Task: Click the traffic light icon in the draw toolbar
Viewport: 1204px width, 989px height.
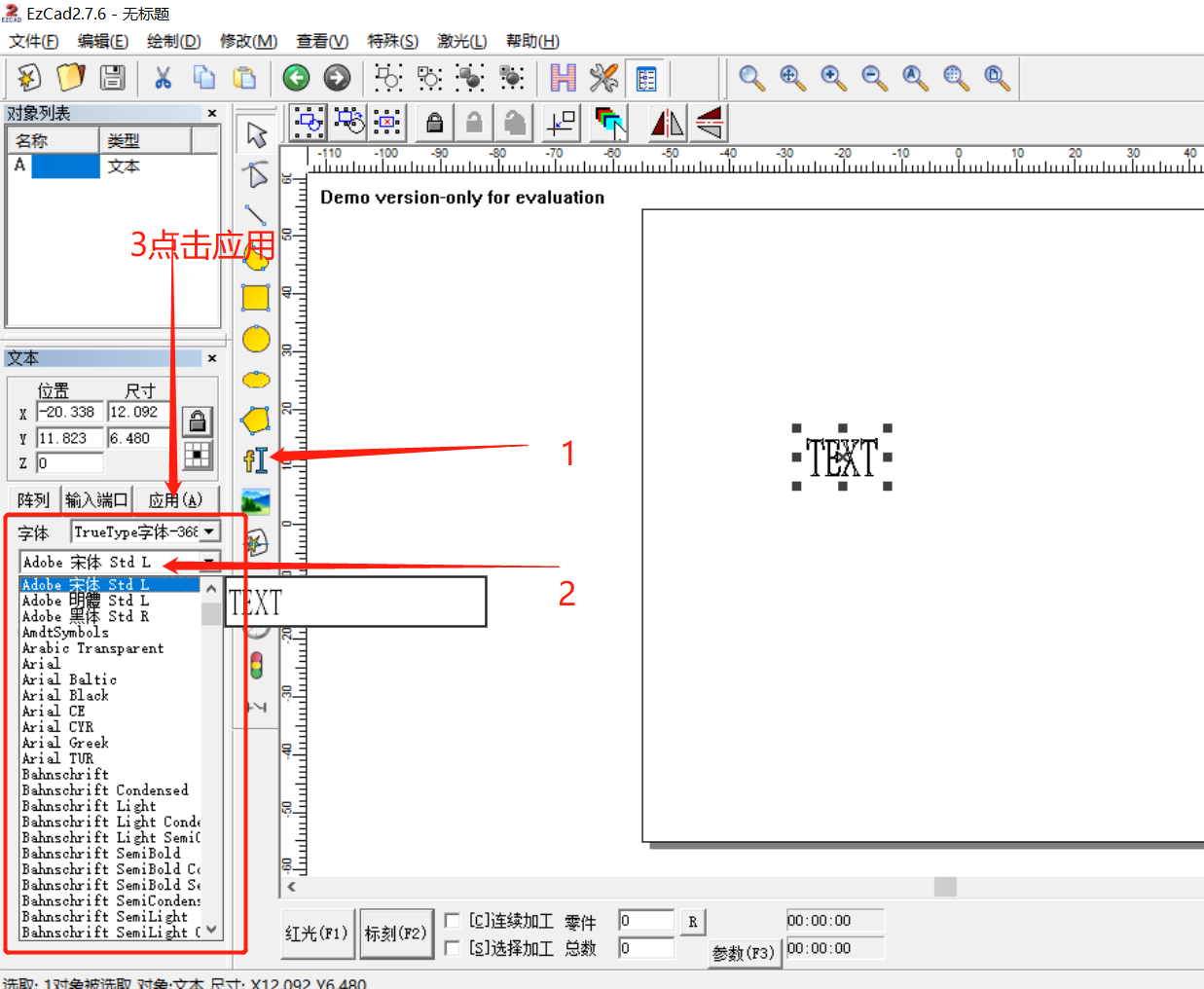Action: pyautogui.click(x=256, y=666)
